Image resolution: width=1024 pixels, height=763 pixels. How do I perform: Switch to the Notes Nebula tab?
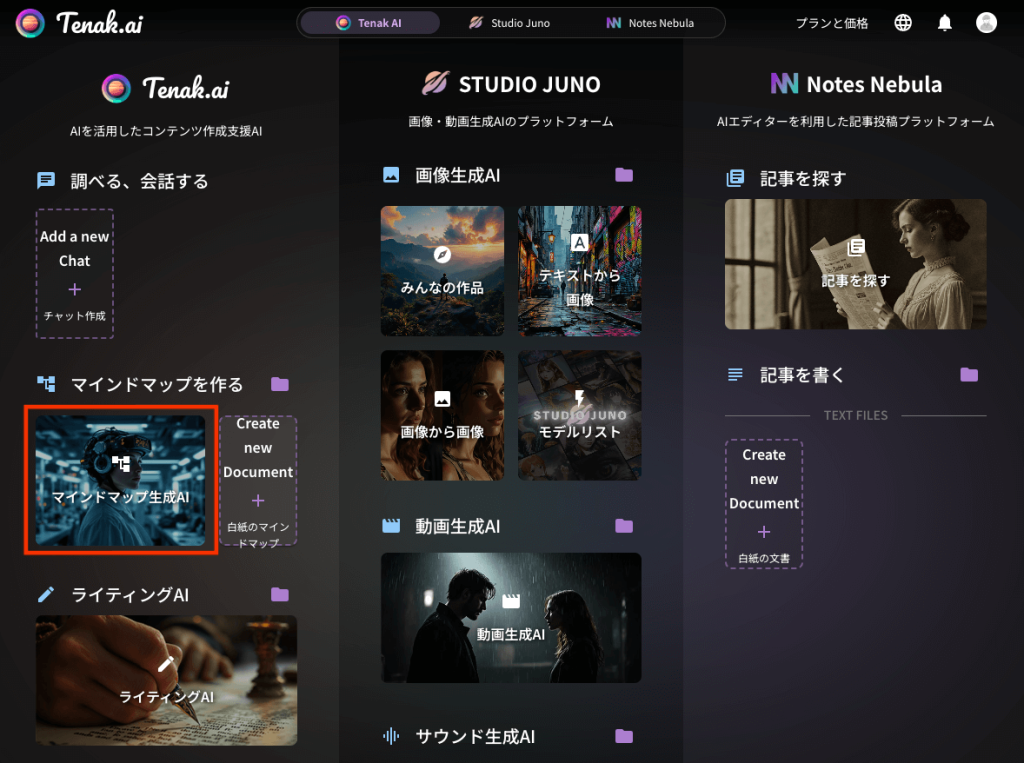point(650,23)
